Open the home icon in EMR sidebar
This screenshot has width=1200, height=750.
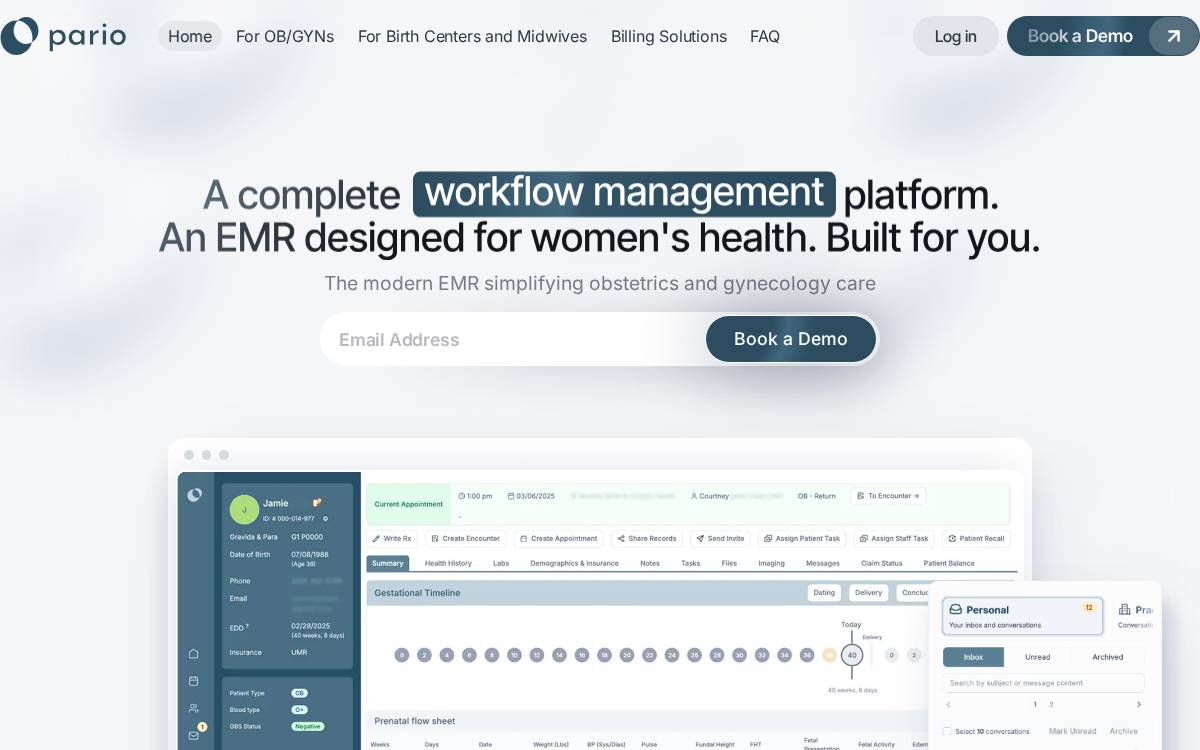click(x=193, y=653)
